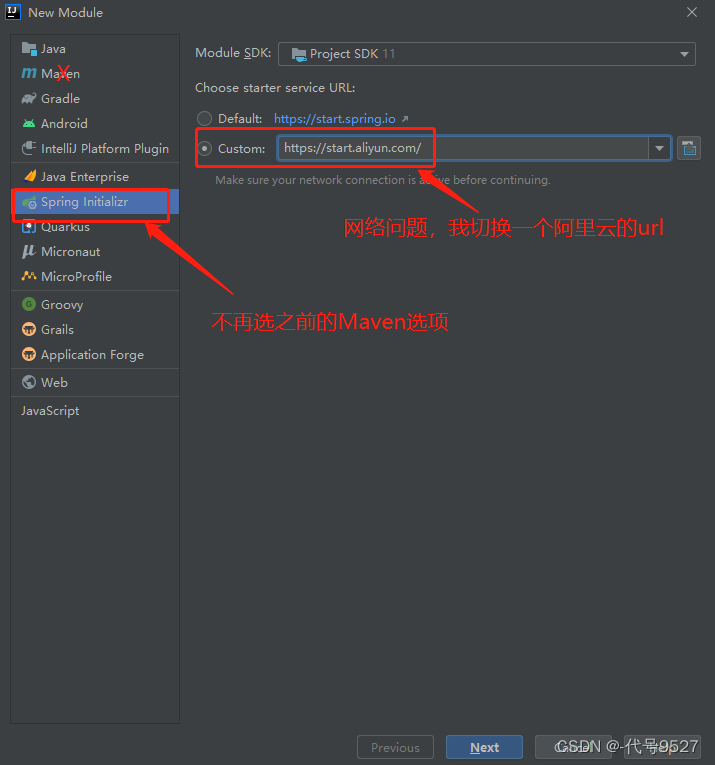Select the Grails list entry
Screen dimensions: 715x765
pos(95,329)
